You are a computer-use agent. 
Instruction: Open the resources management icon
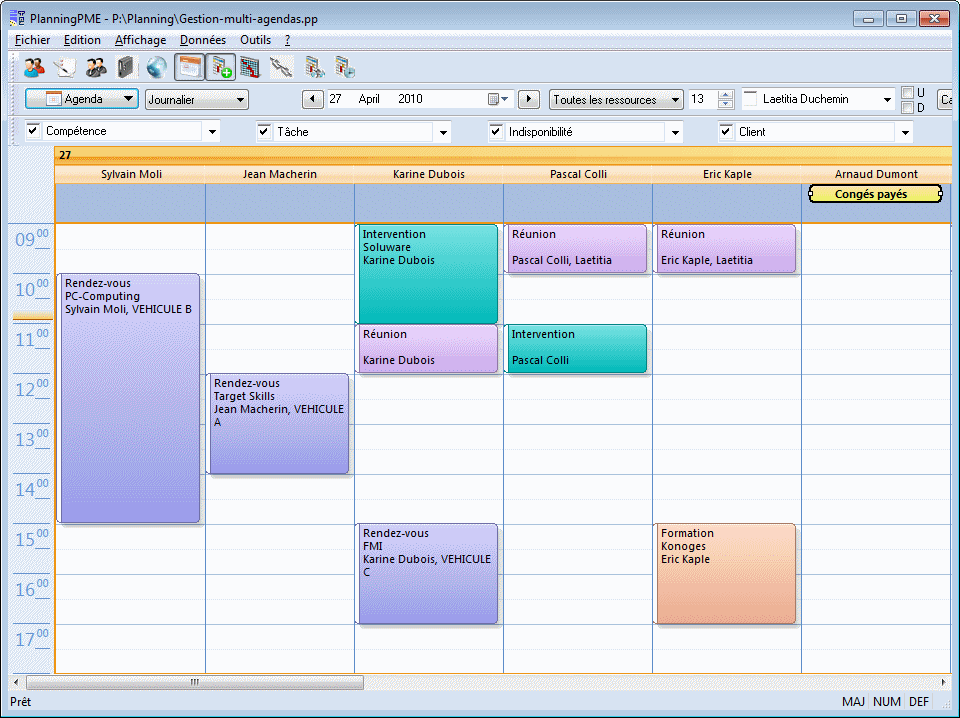click(x=93, y=67)
